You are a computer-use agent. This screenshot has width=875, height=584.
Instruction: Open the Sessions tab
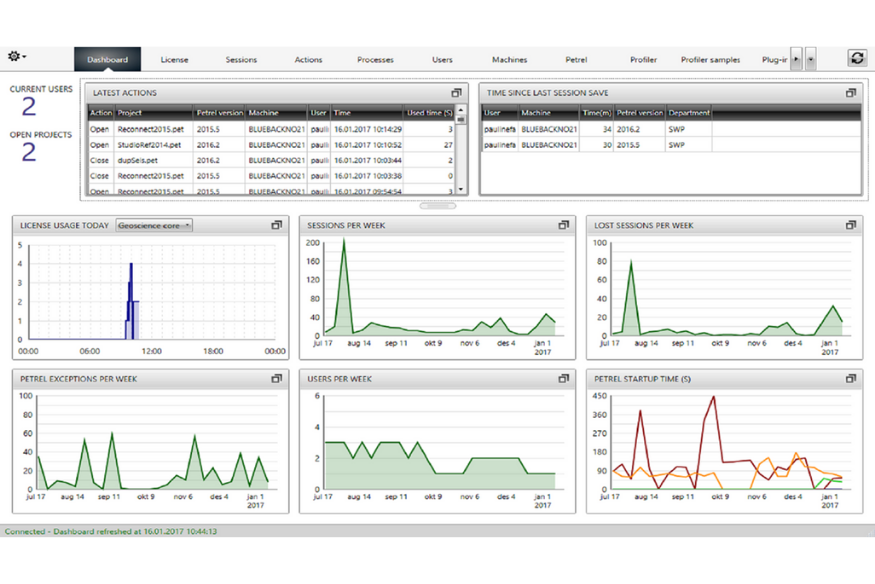click(x=241, y=59)
